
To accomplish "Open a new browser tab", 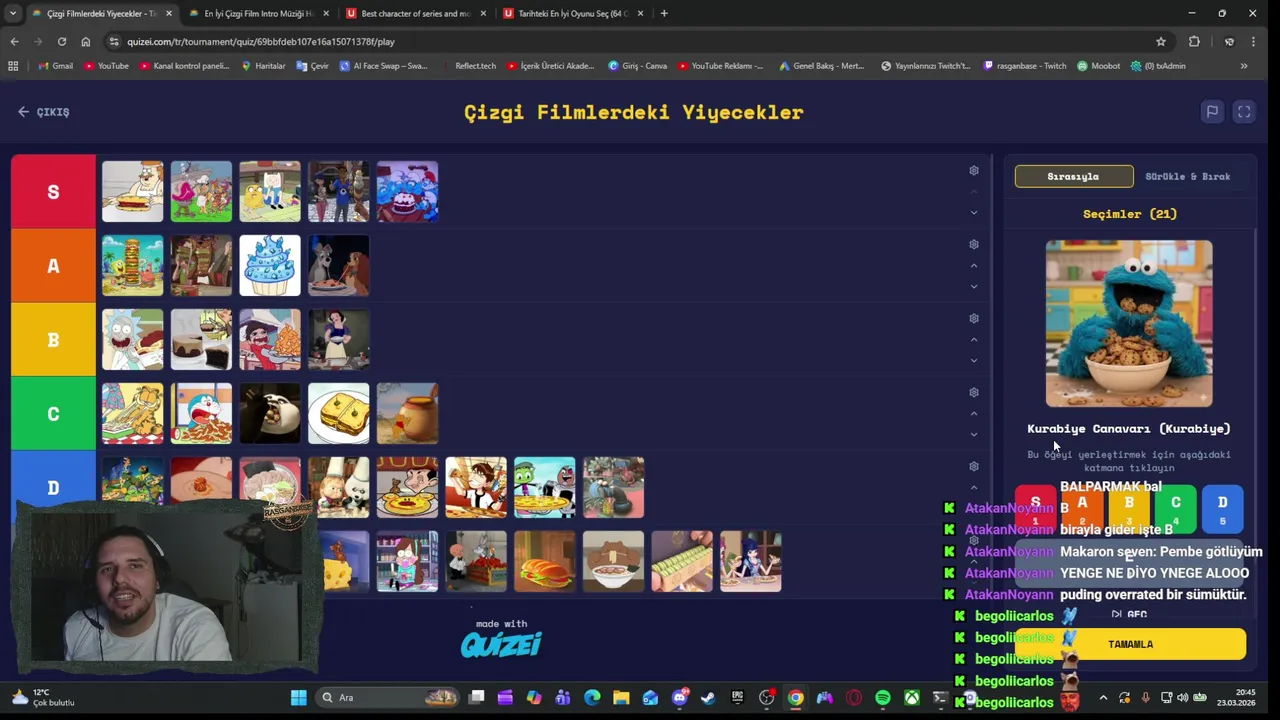I will [x=664, y=13].
